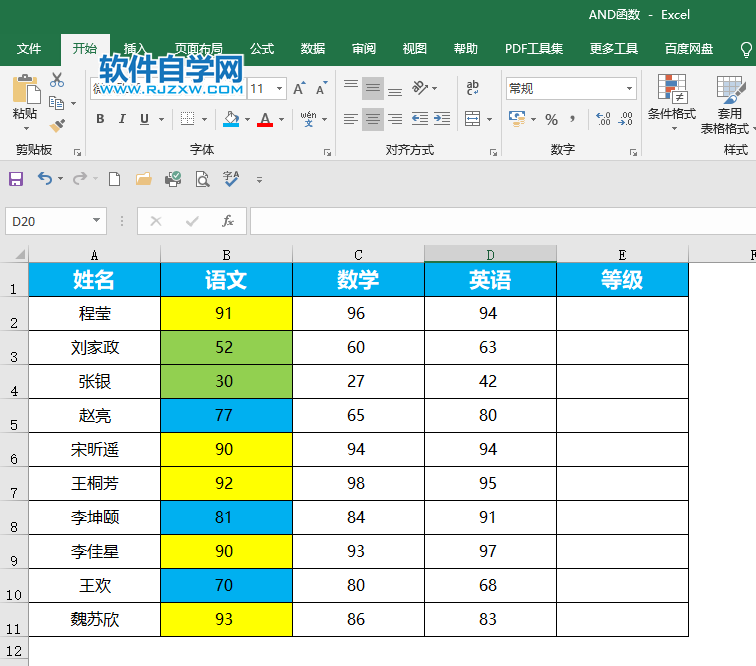
Task: Click the yellow fill color swatch button
Action: point(232,120)
